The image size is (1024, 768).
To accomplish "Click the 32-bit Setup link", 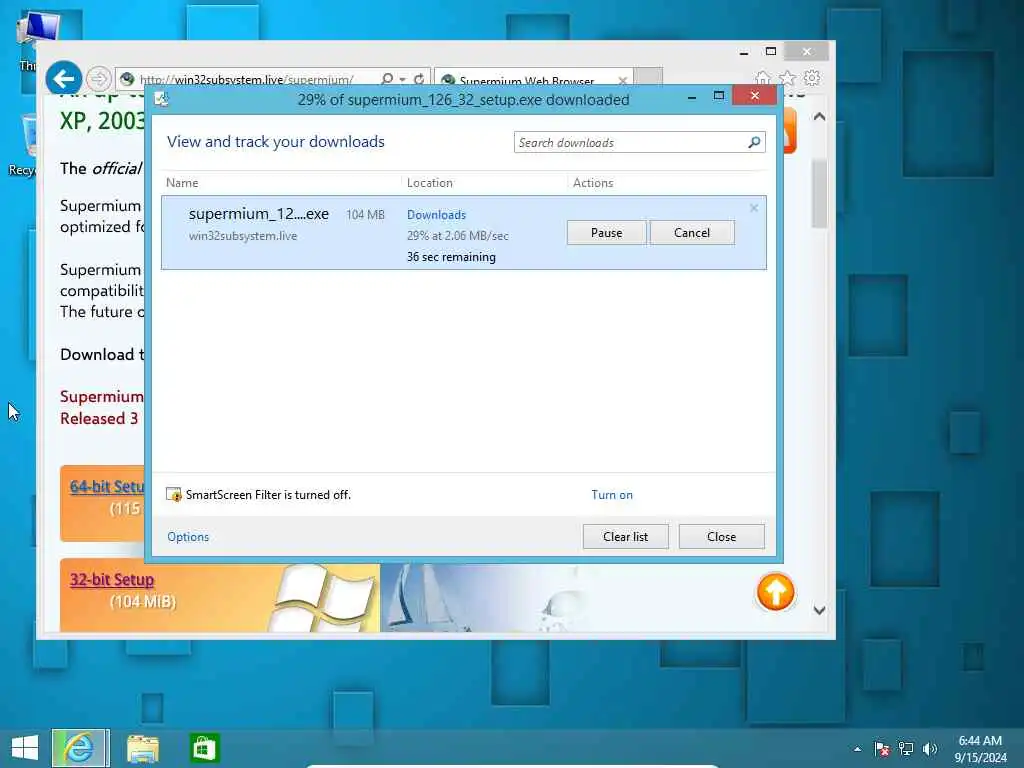I will pos(112,579).
